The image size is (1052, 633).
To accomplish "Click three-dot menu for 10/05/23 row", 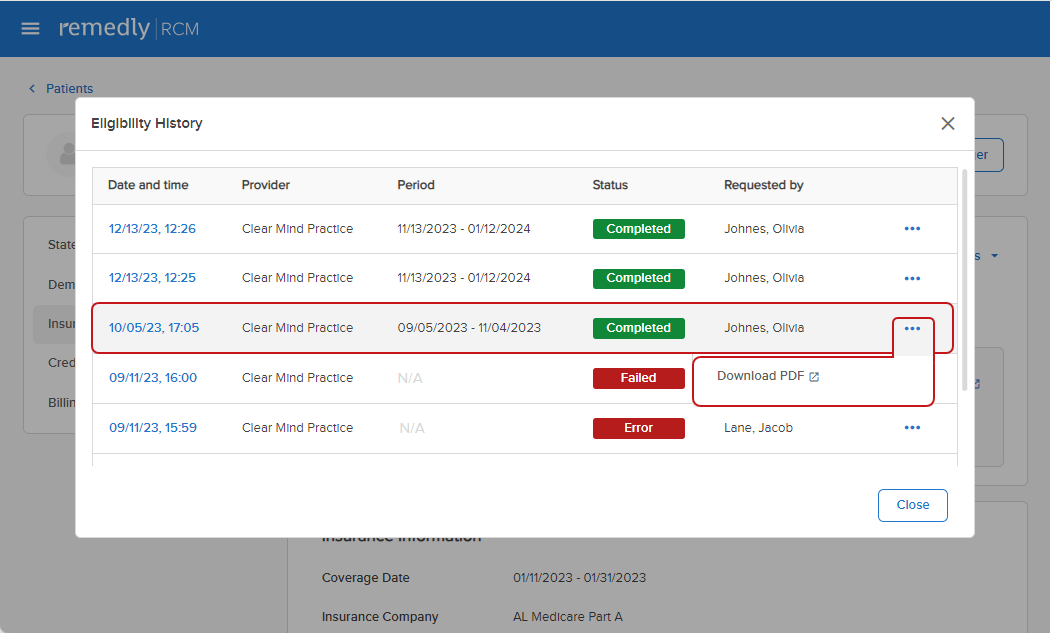I will 911,329.
